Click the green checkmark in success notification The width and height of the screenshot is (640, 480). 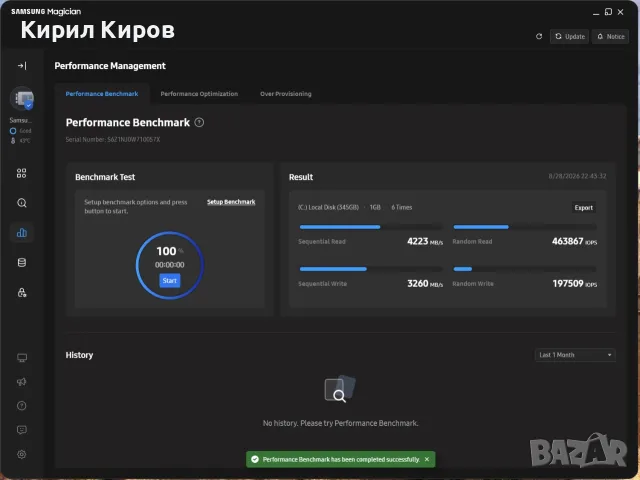click(255, 459)
